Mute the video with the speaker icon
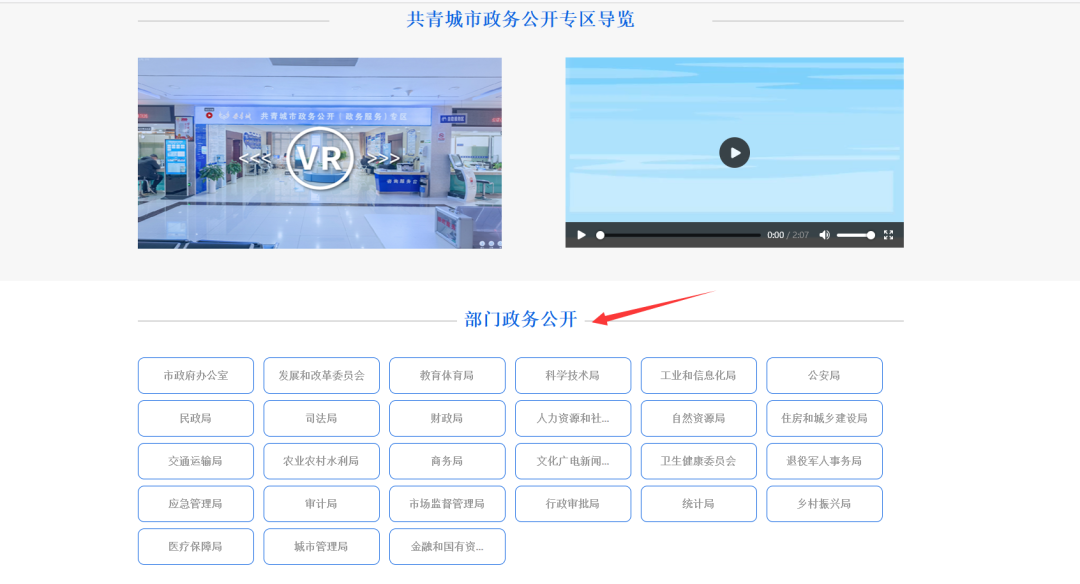 tap(825, 235)
